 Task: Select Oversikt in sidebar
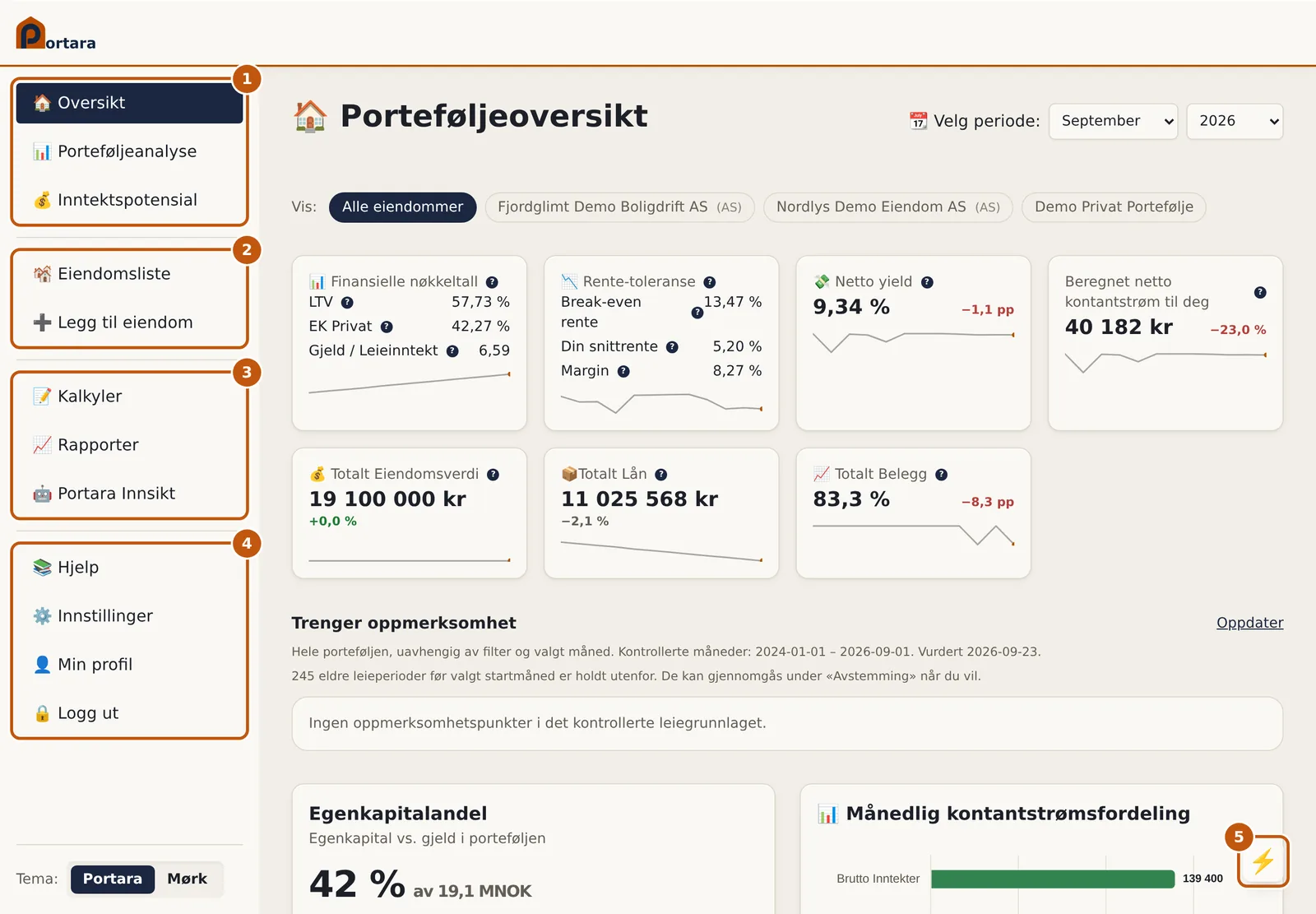pos(129,103)
